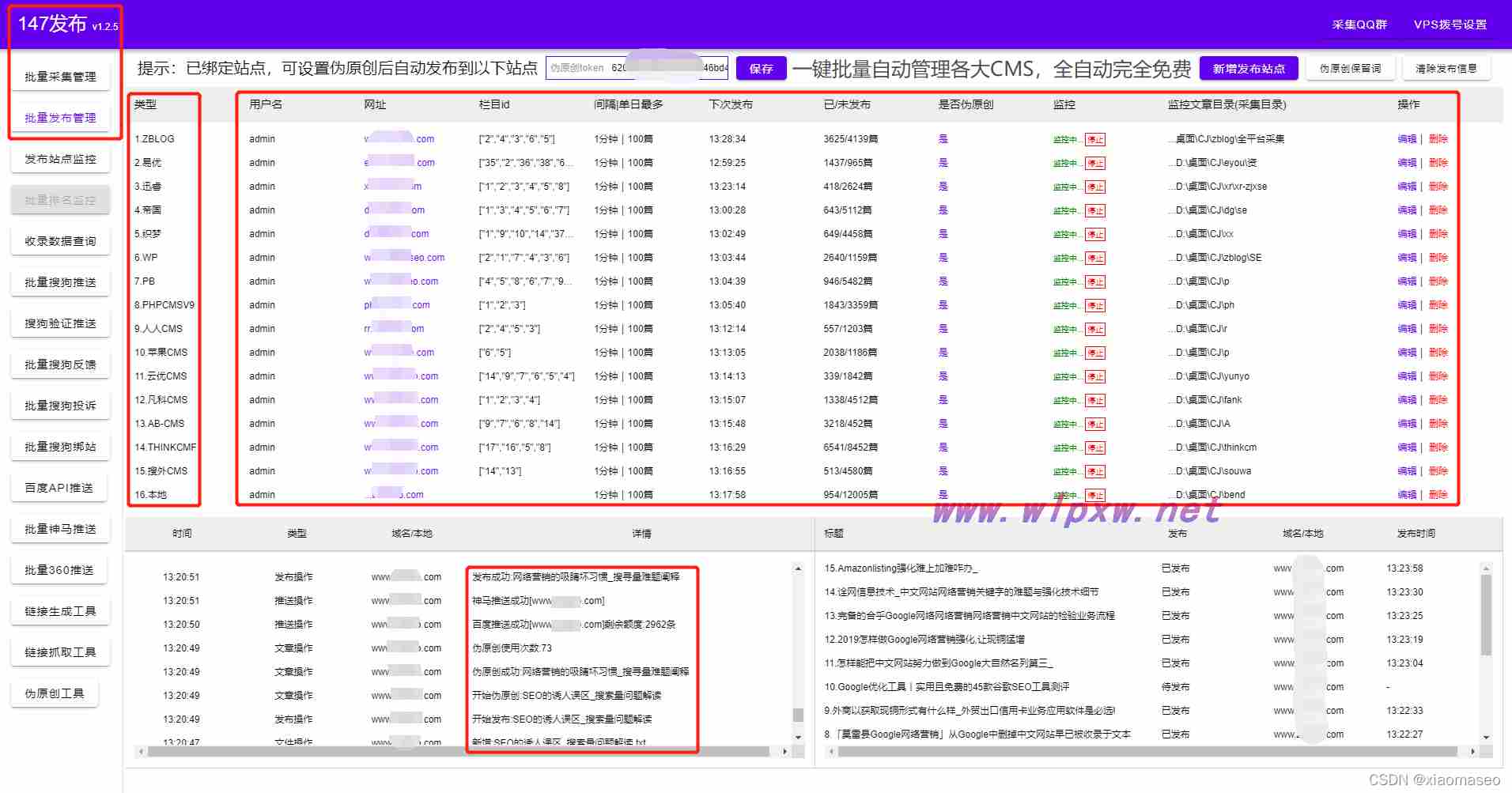
Task: Click 伪原创使用次数:73 log entry
Action: [x=512, y=648]
